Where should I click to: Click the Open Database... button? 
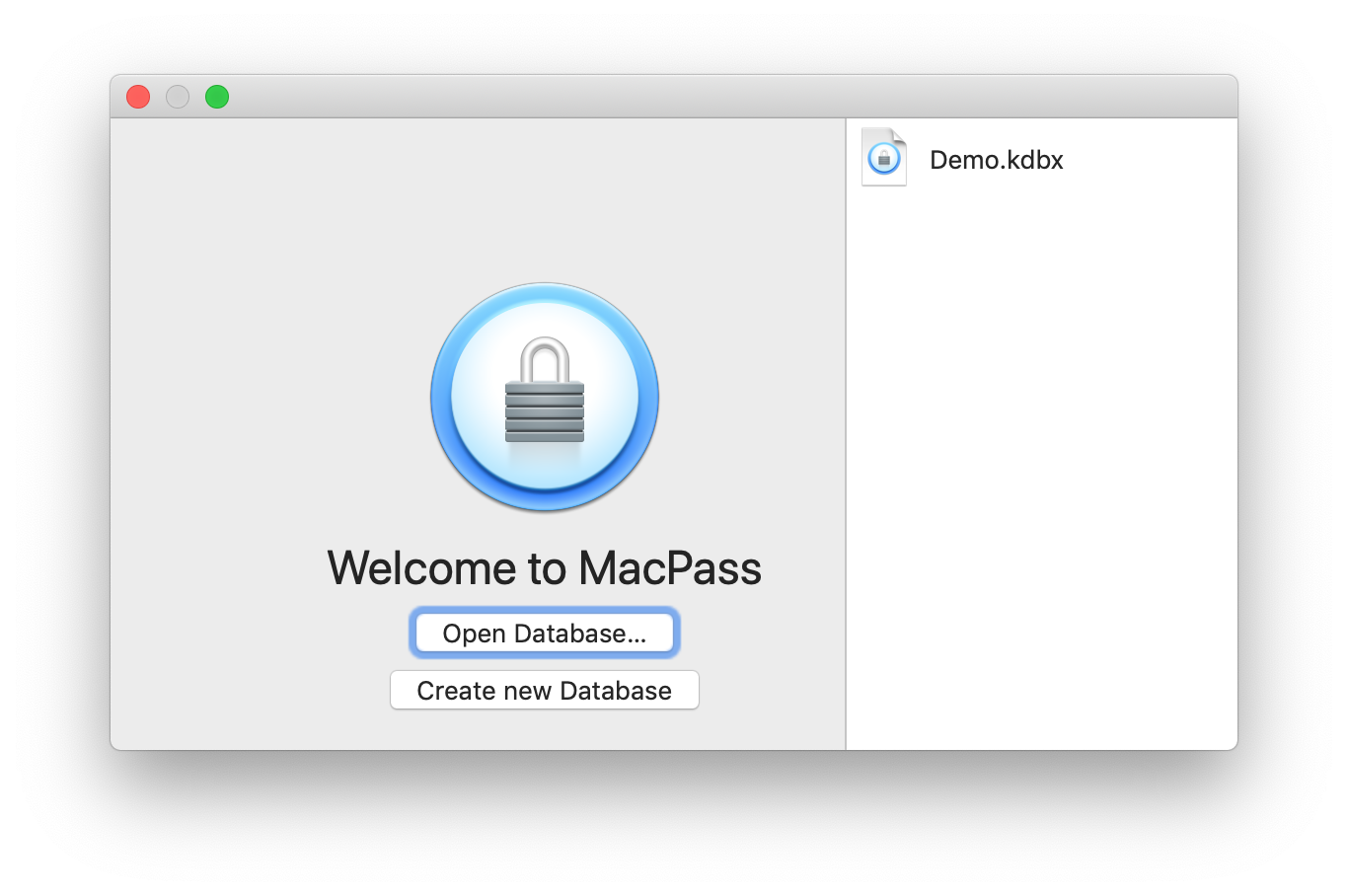pos(545,633)
